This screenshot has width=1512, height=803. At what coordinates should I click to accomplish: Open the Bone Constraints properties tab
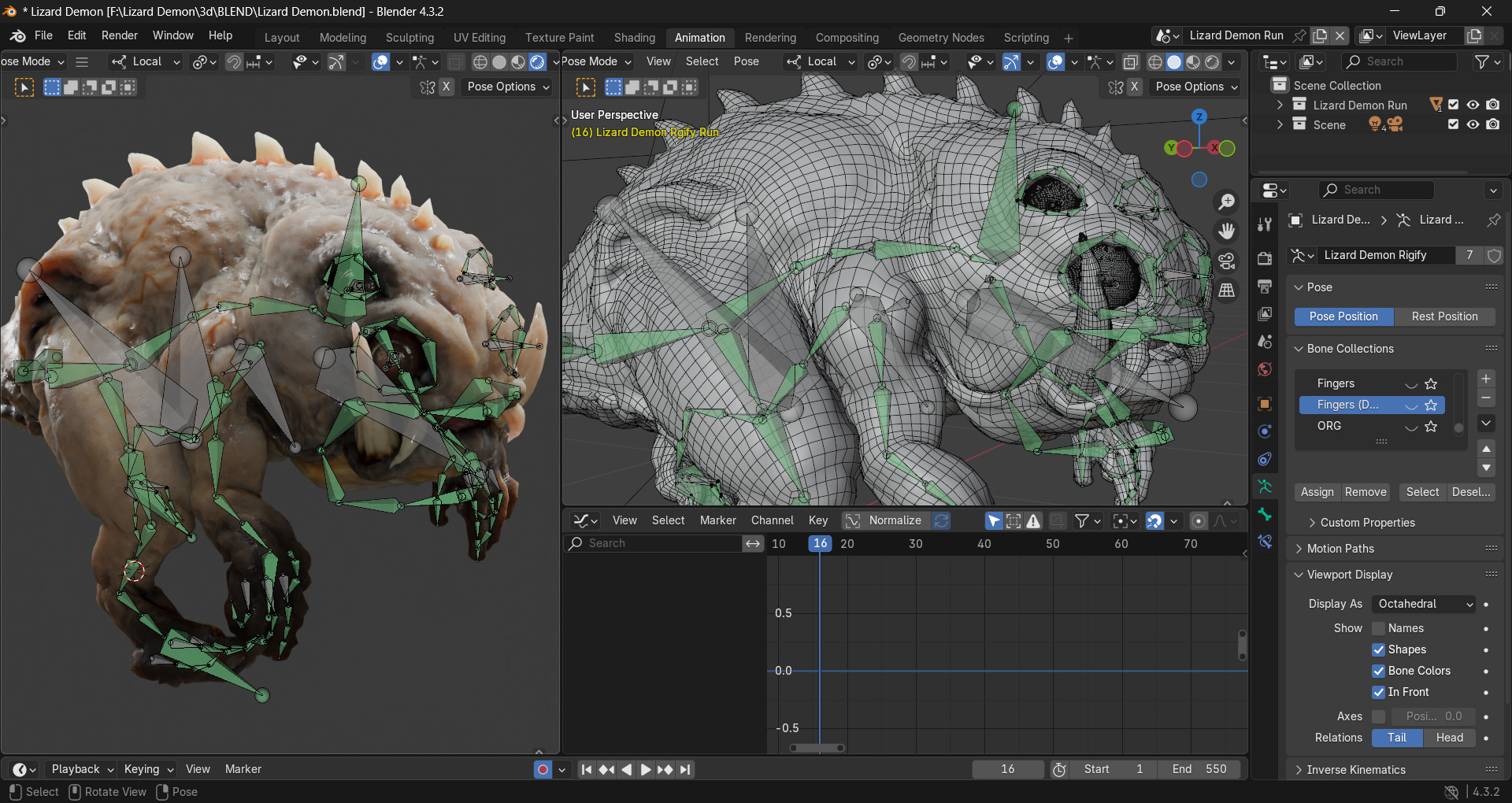coord(1265,542)
